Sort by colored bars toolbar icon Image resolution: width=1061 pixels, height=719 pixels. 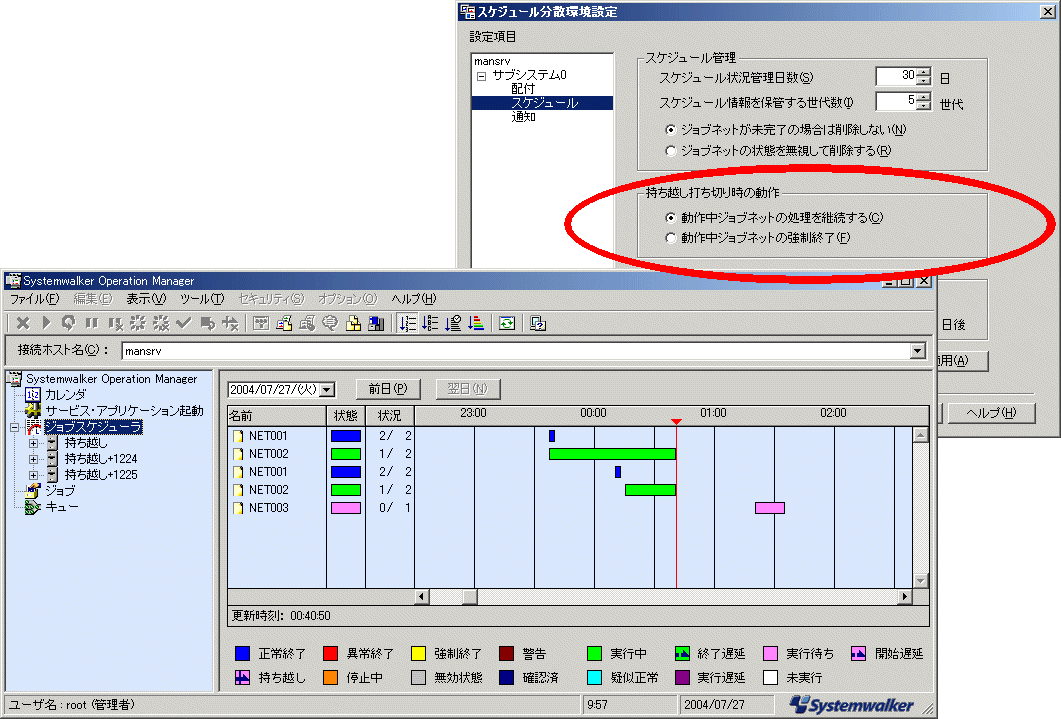476,323
